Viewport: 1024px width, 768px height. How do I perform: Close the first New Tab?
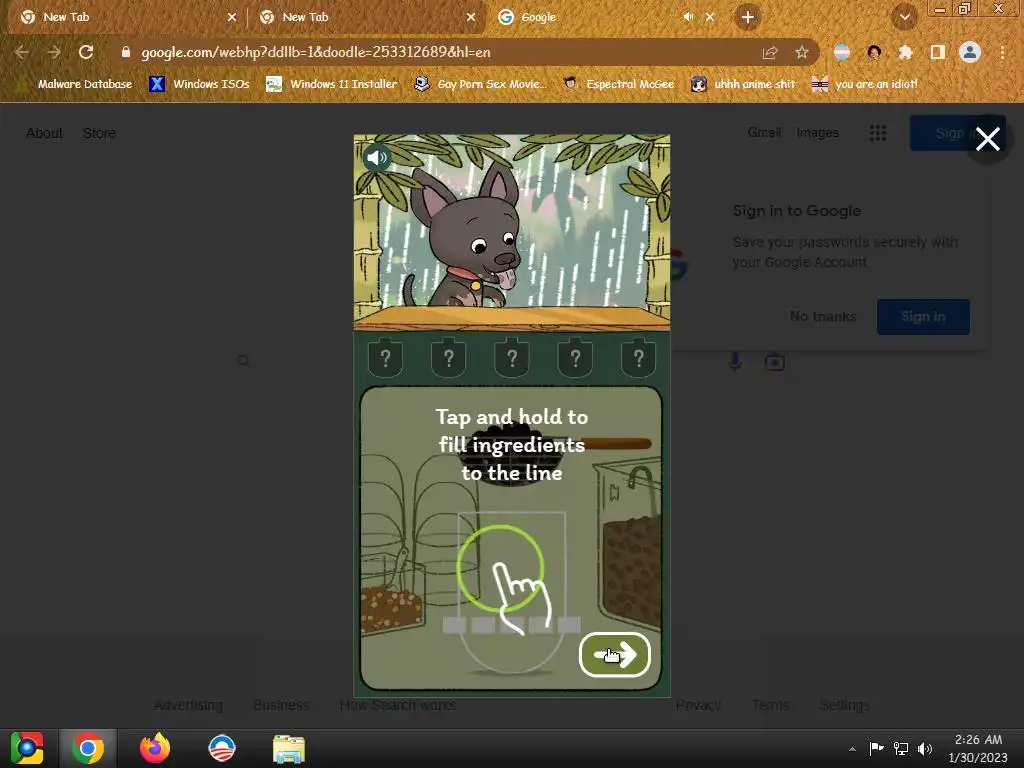pyautogui.click(x=232, y=18)
